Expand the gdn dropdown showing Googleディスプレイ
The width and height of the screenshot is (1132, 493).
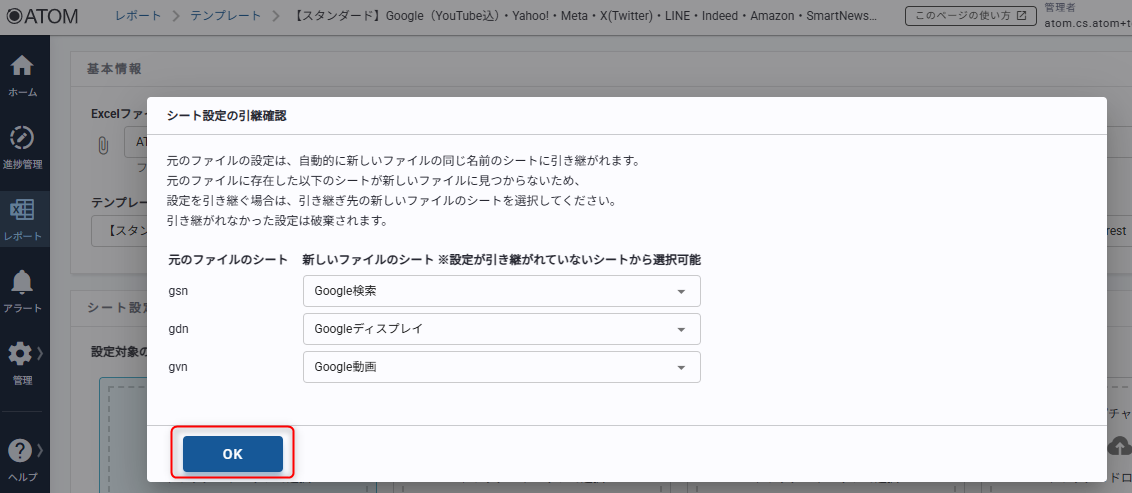(x=501, y=329)
